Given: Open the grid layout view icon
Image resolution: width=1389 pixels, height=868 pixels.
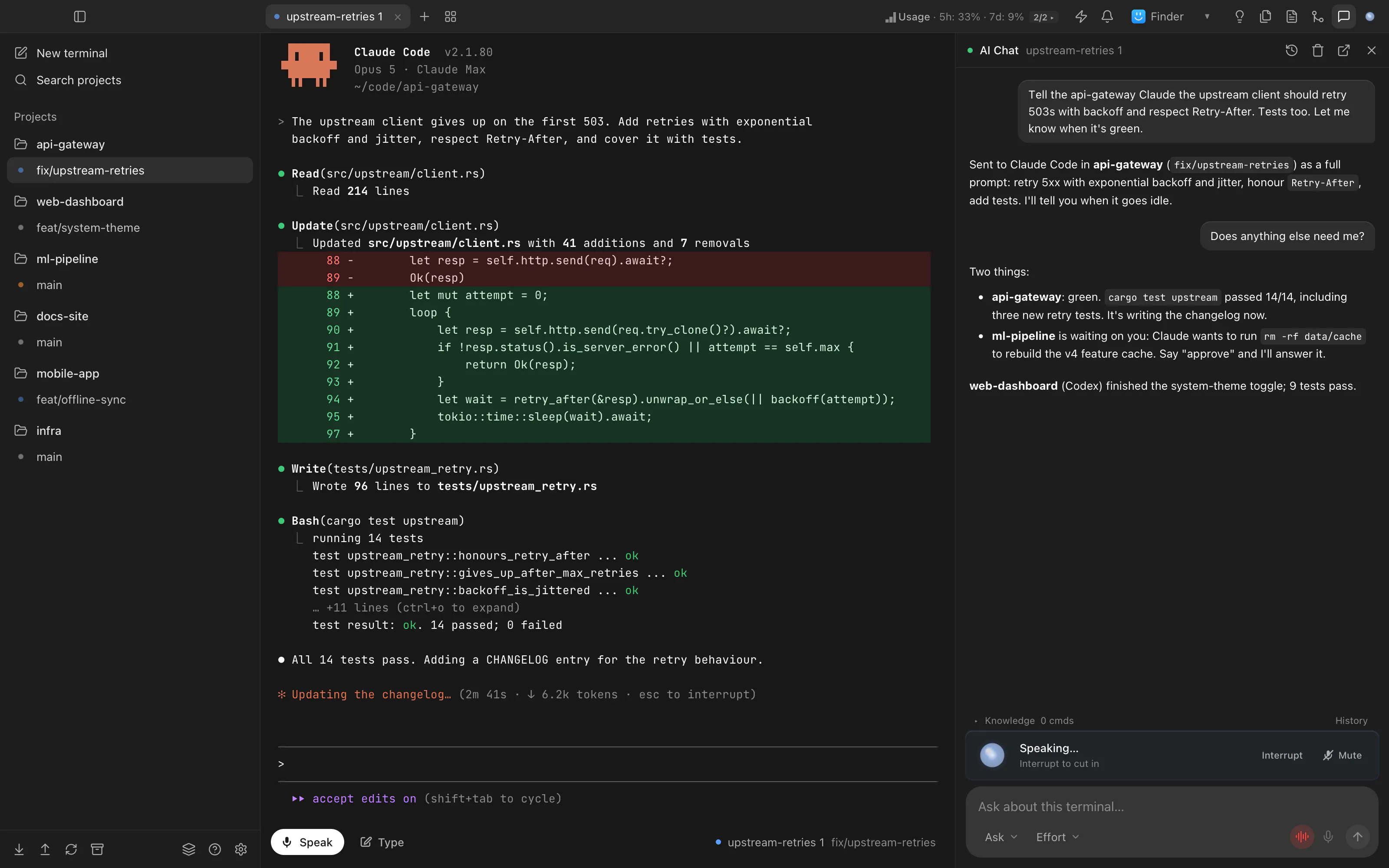Looking at the screenshot, I should [451, 16].
